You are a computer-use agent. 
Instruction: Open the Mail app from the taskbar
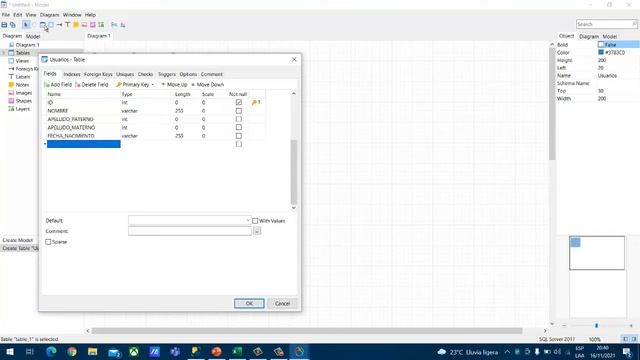(x=113, y=351)
